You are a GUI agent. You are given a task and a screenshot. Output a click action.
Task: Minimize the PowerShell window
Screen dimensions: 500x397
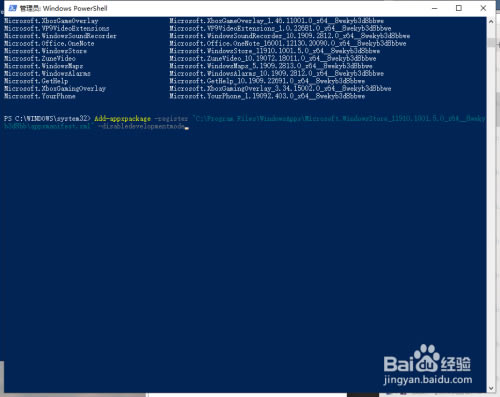[435, 8]
